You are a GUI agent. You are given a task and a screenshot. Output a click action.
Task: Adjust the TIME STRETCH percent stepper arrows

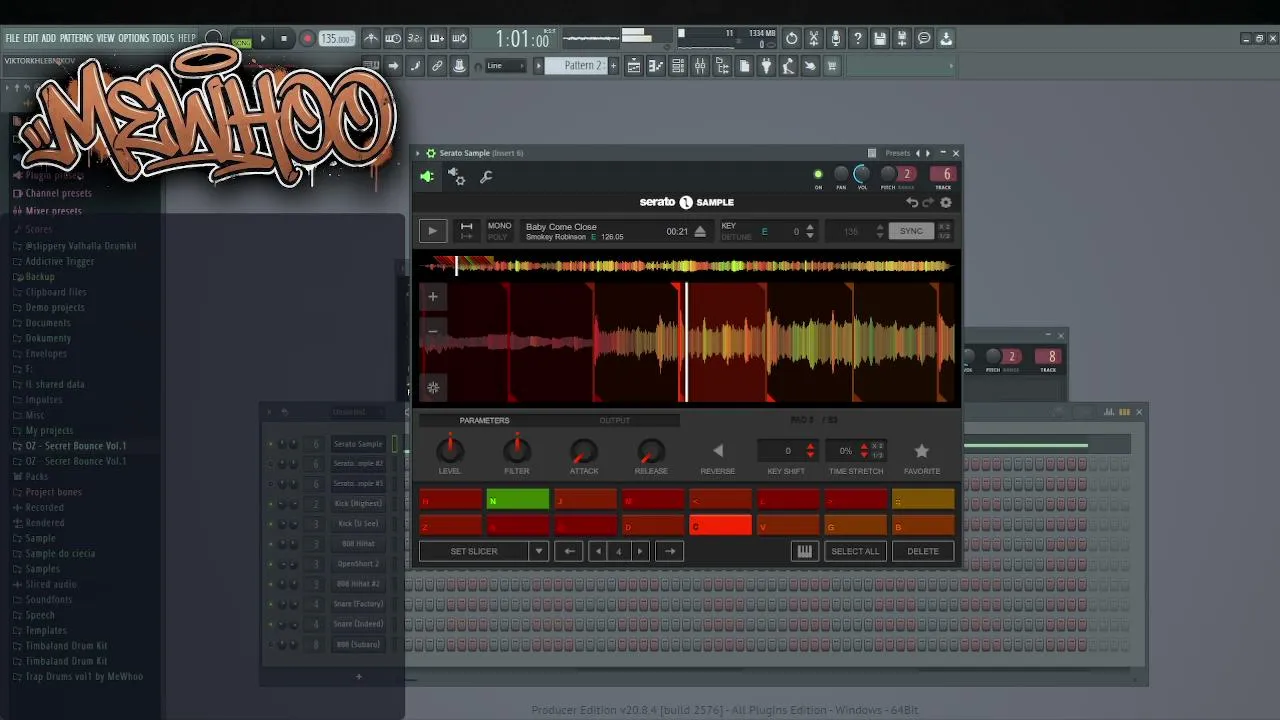864,451
